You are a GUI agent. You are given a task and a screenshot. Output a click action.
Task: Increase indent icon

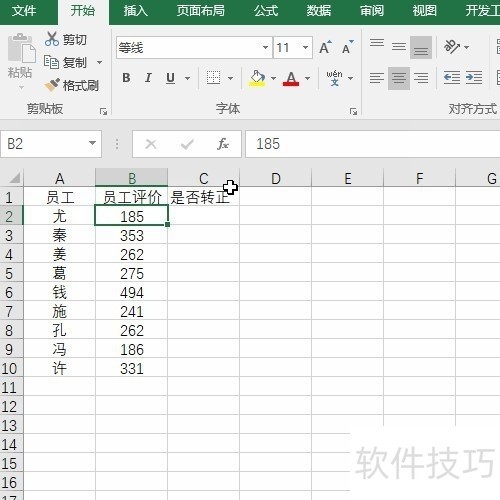tap(474, 78)
